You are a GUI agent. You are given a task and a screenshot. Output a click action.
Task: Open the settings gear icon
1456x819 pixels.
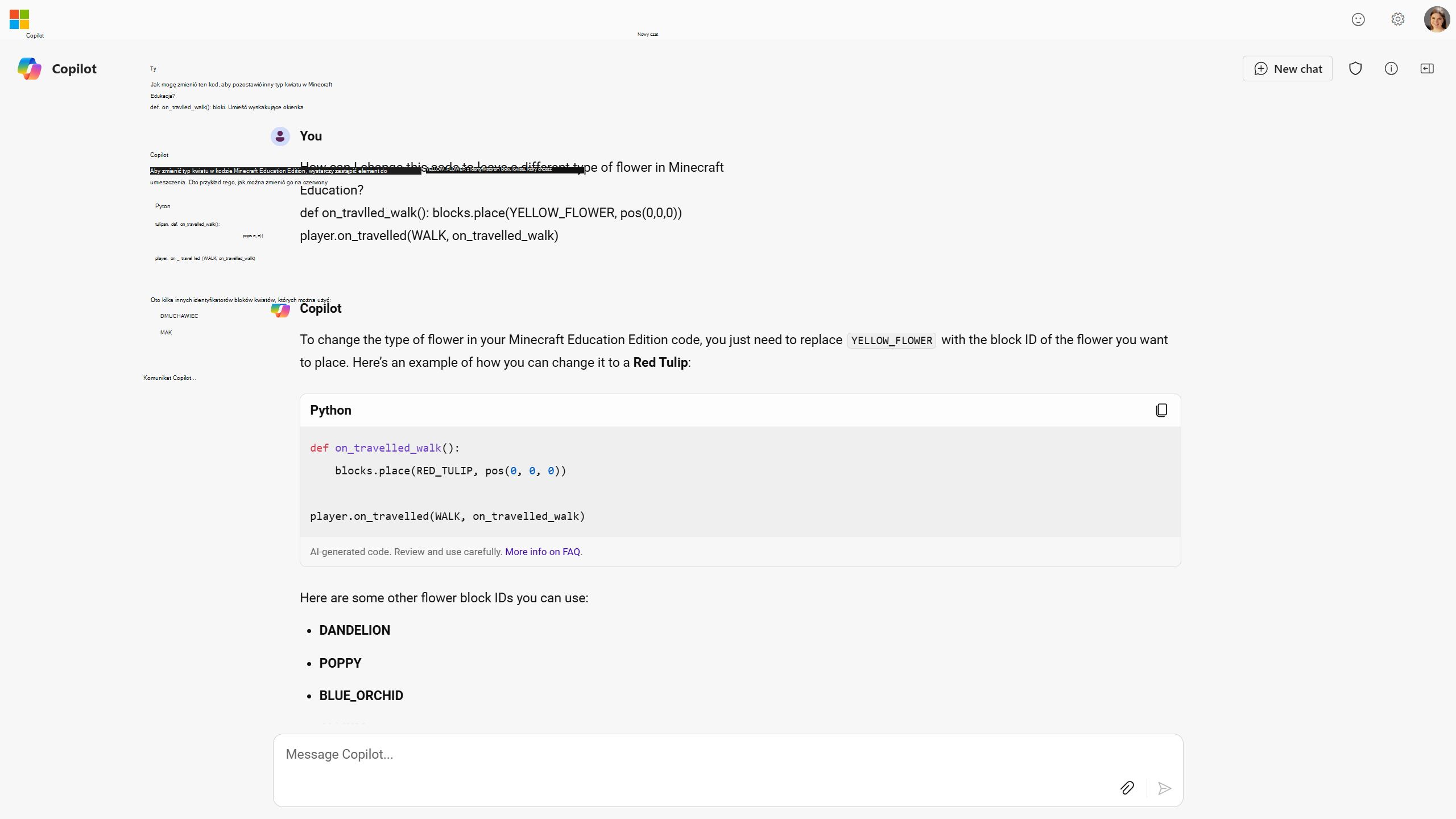tap(1397, 19)
